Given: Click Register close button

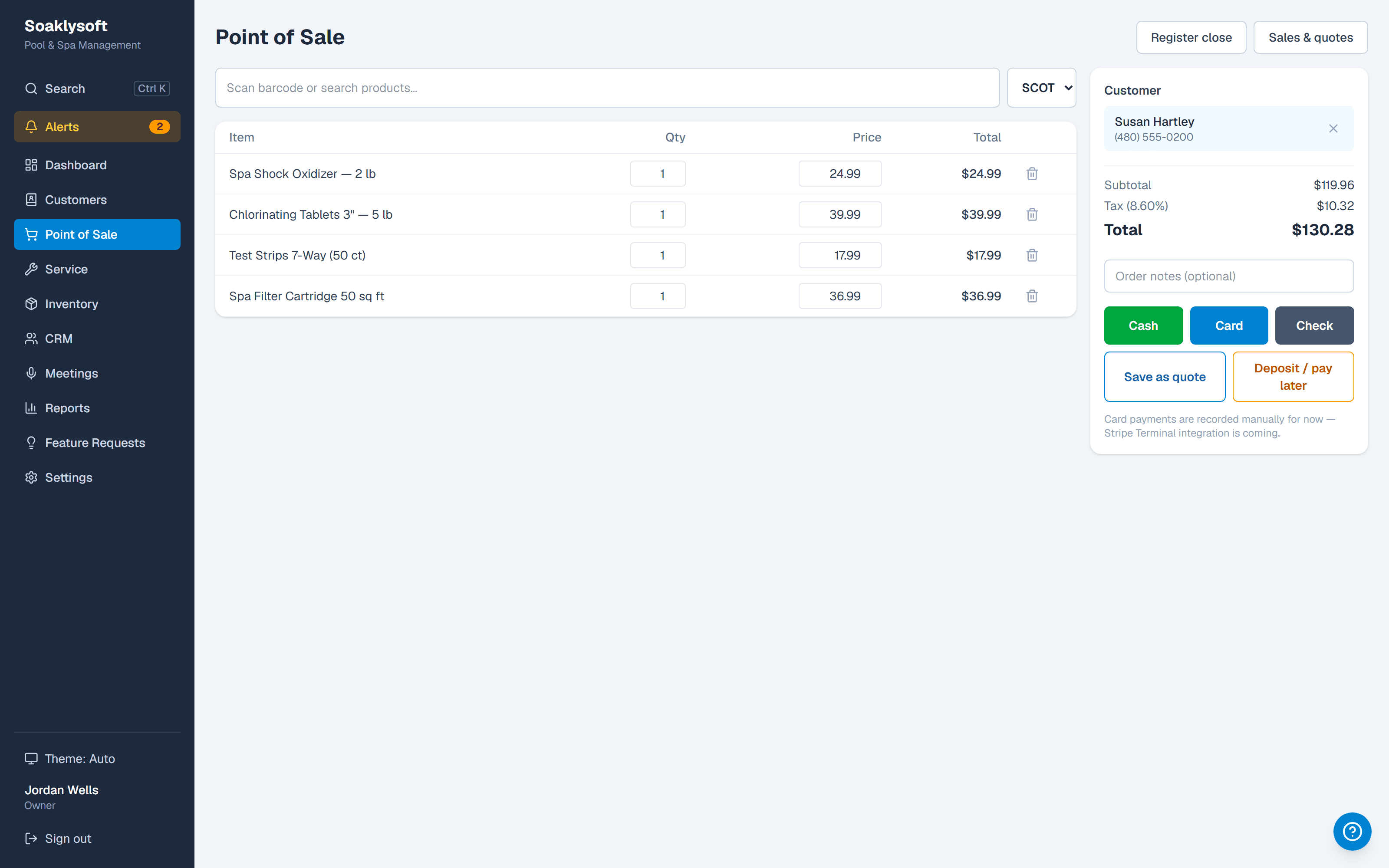Looking at the screenshot, I should coord(1191,37).
